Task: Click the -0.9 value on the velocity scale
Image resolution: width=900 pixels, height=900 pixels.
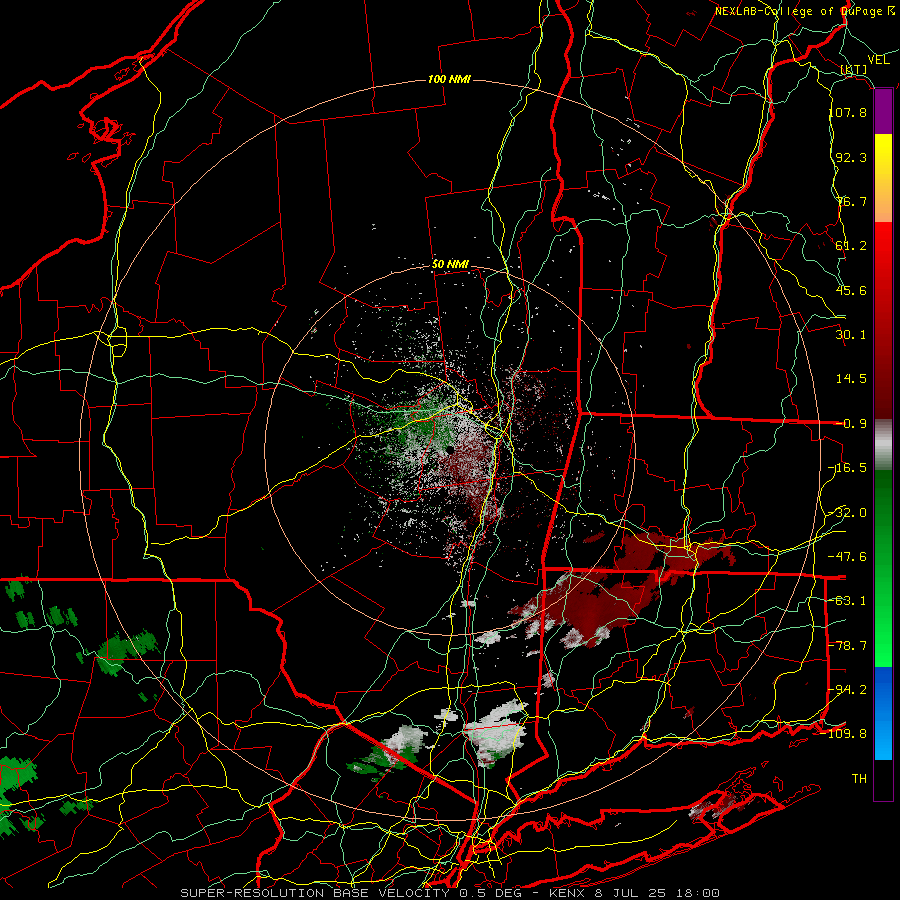Action: click(851, 424)
